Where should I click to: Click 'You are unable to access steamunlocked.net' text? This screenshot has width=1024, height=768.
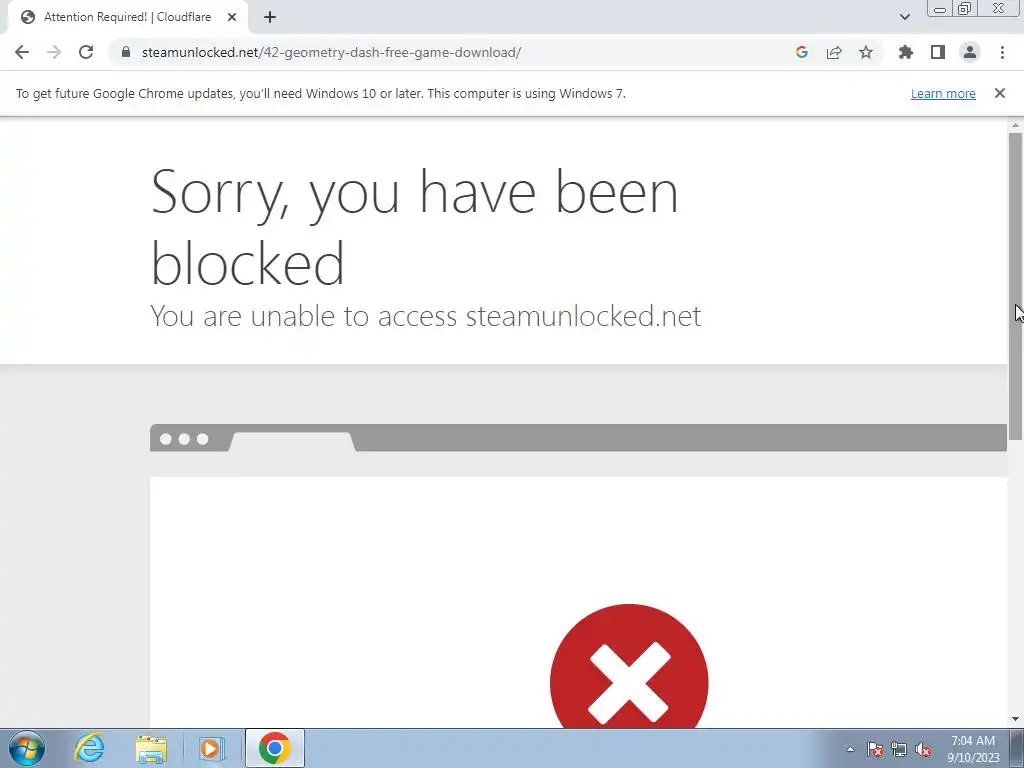coord(426,316)
